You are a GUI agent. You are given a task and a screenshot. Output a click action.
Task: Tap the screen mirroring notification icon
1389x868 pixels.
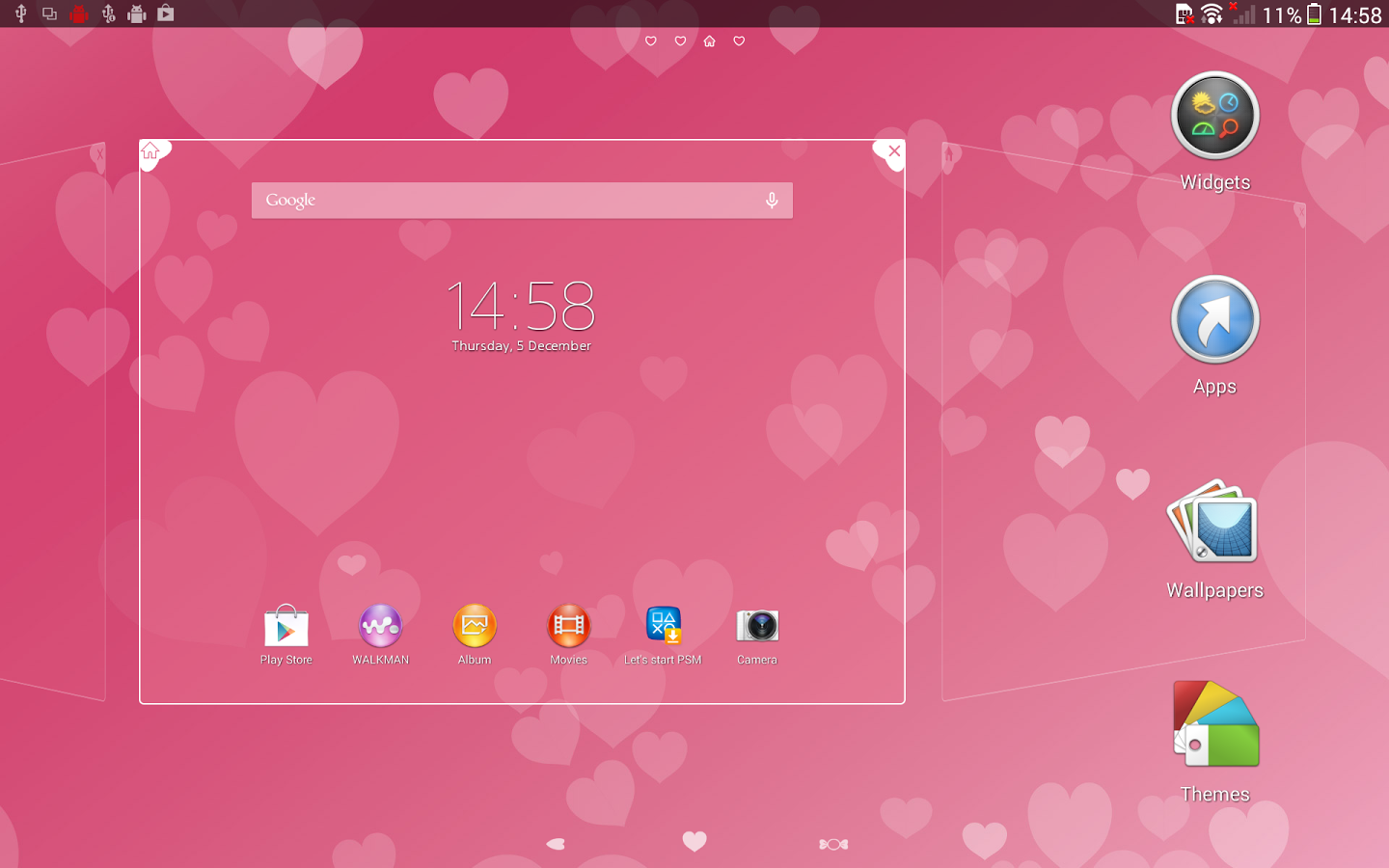click(49, 14)
